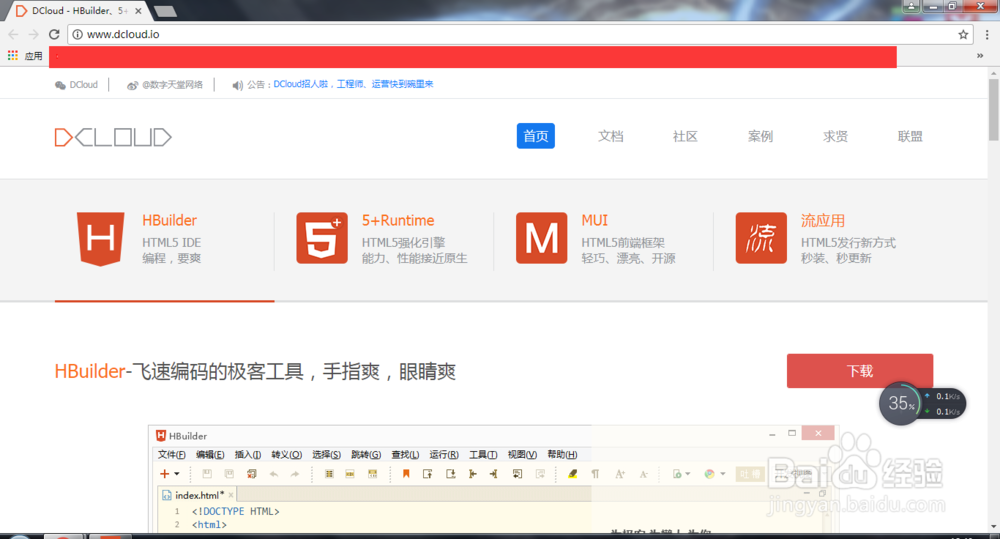Click the speaker announcement icon
Screen dimensions: 1000x539
point(237,85)
